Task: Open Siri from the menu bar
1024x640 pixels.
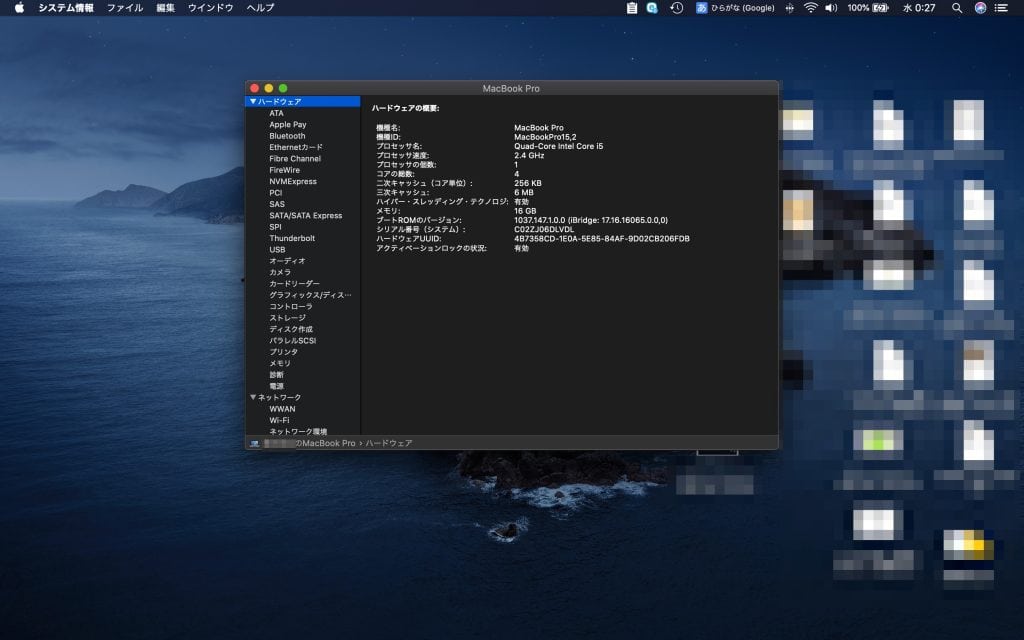Action: [x=980, y=8]
